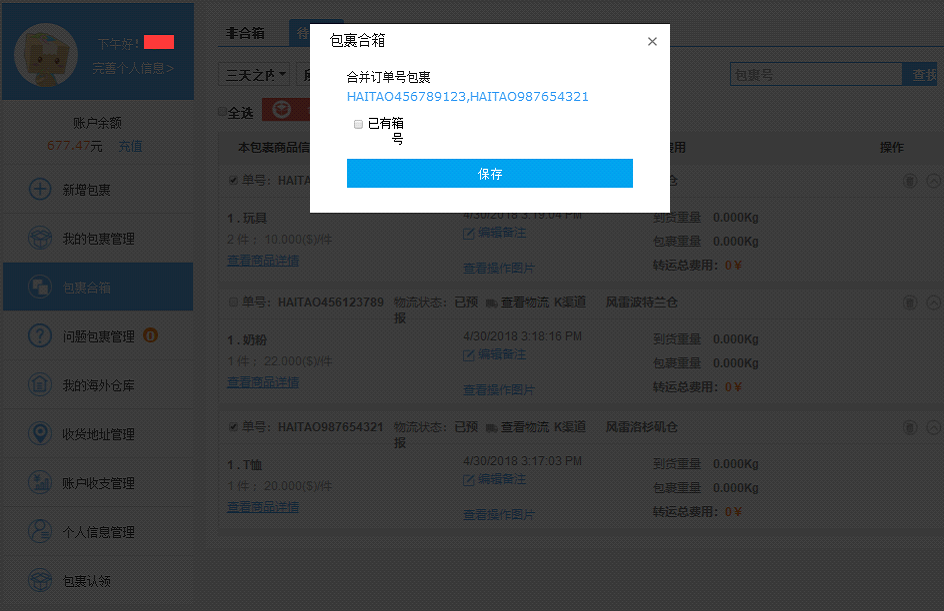This screenshot has width=944, height=611.
Task: Click the red merge packages button icon
Action: coord(282,110)
